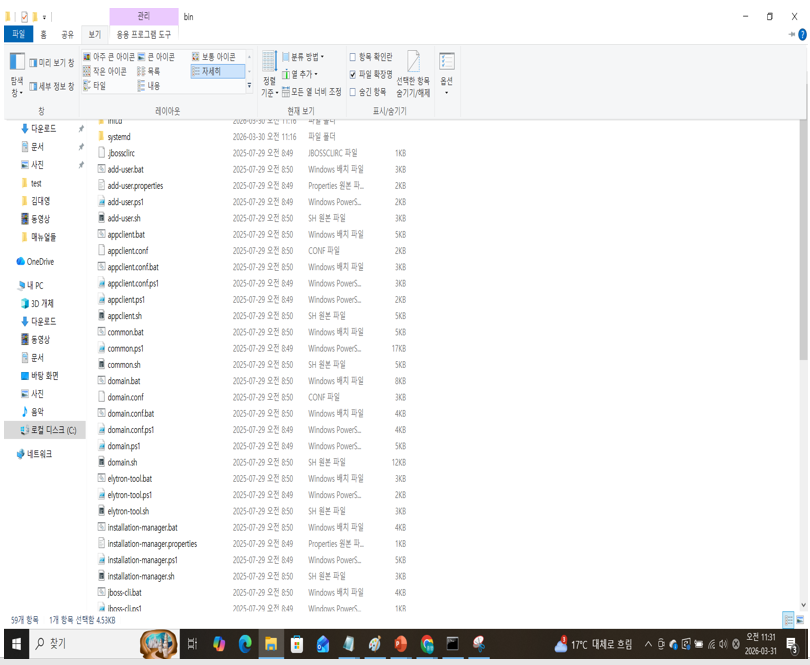
Task: Switch to large thumbnails status bar icon
Action: point(800,620)
